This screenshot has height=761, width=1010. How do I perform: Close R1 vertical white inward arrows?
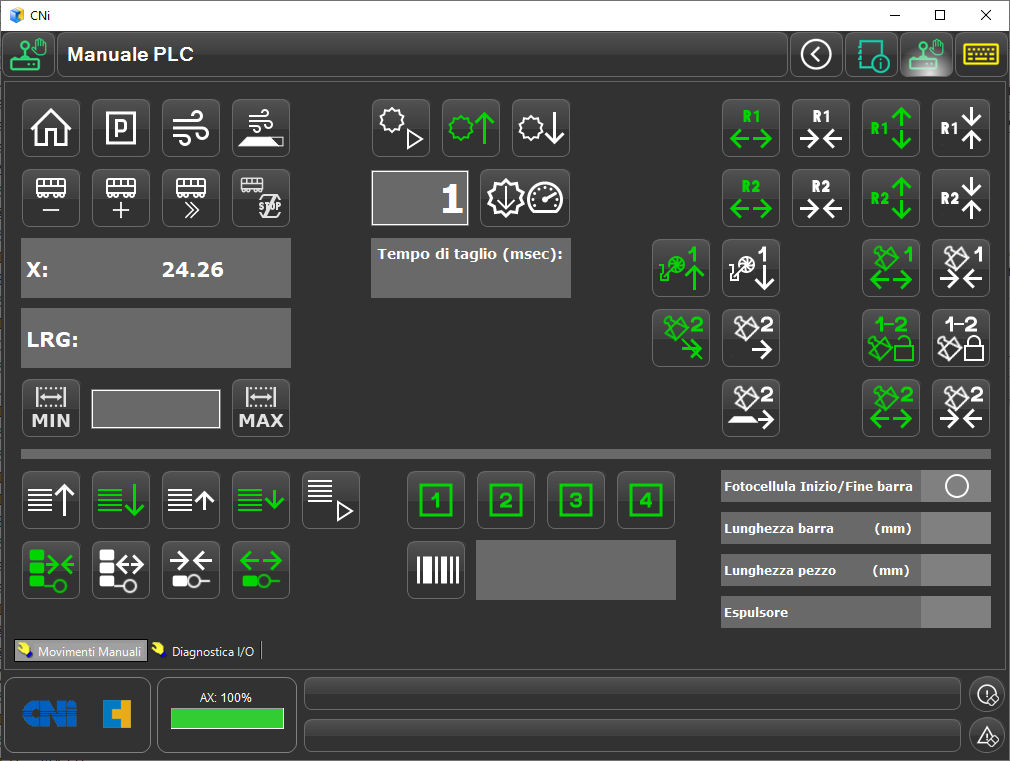click(x=961, y=128)
